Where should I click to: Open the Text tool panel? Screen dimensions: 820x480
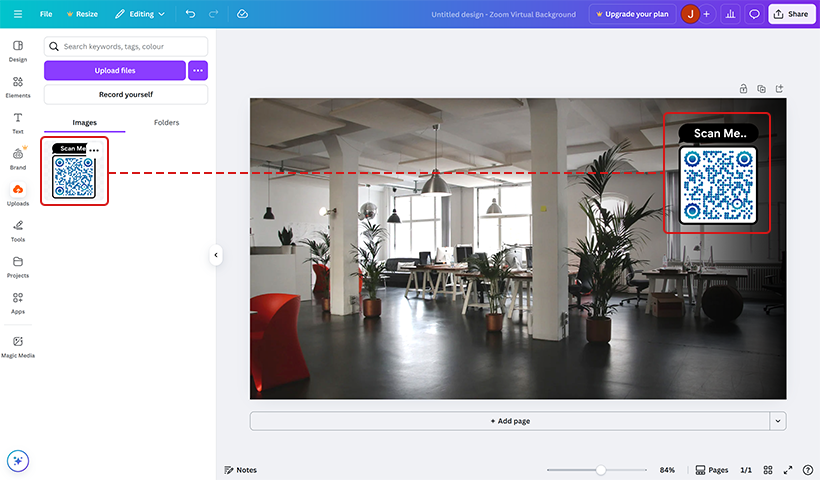click(18, 122)
